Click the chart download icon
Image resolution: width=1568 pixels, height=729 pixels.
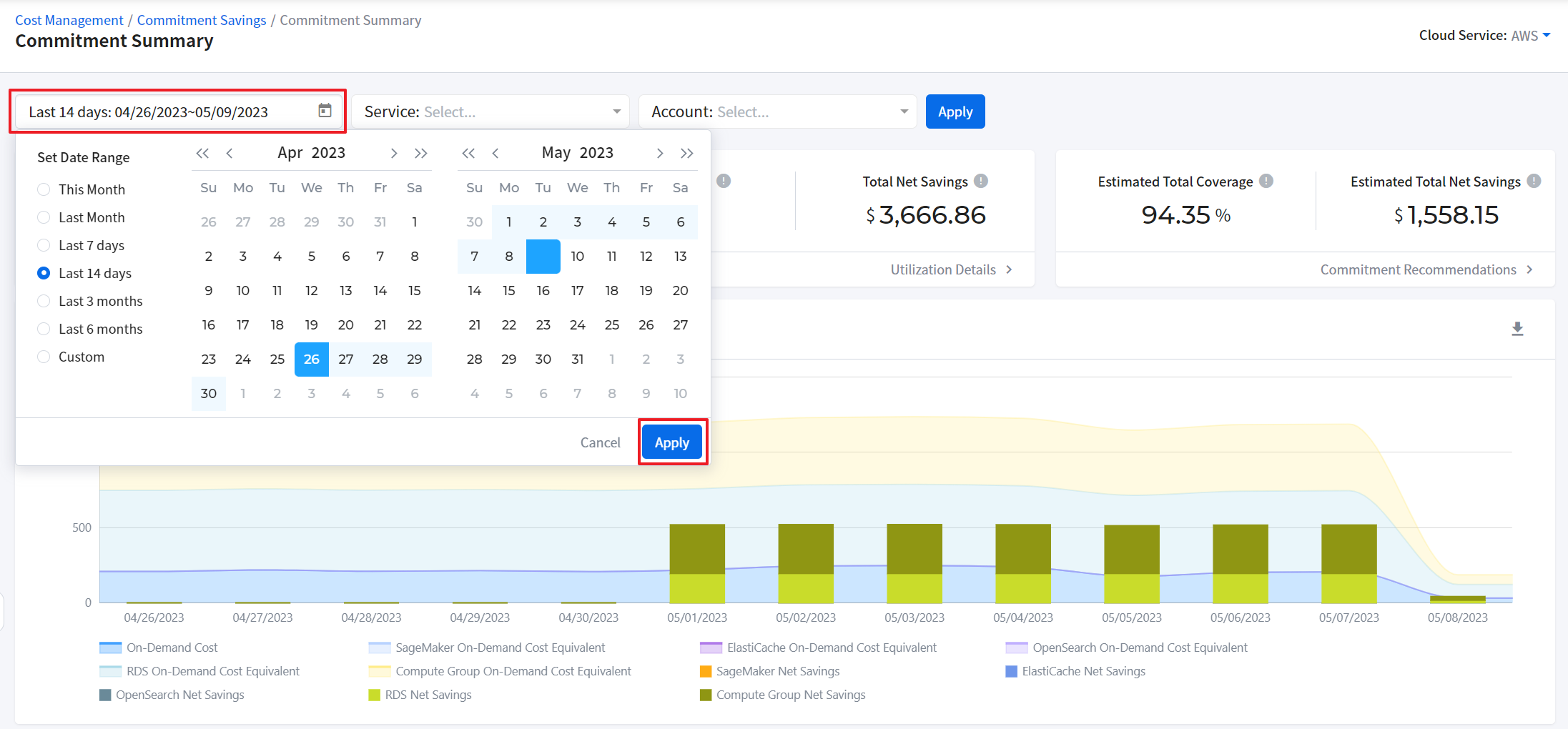[x=1517, y=329]
